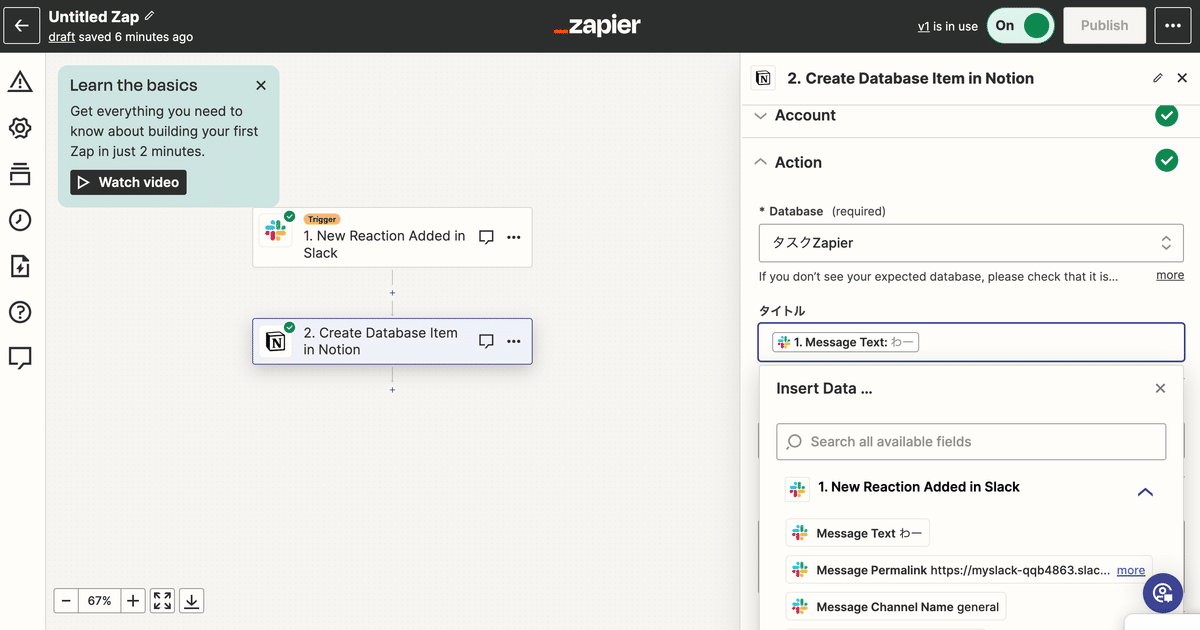Open the versions stack icon in sidebar
This screenshot has width=1200, height=630.
(x=20, y=175)
